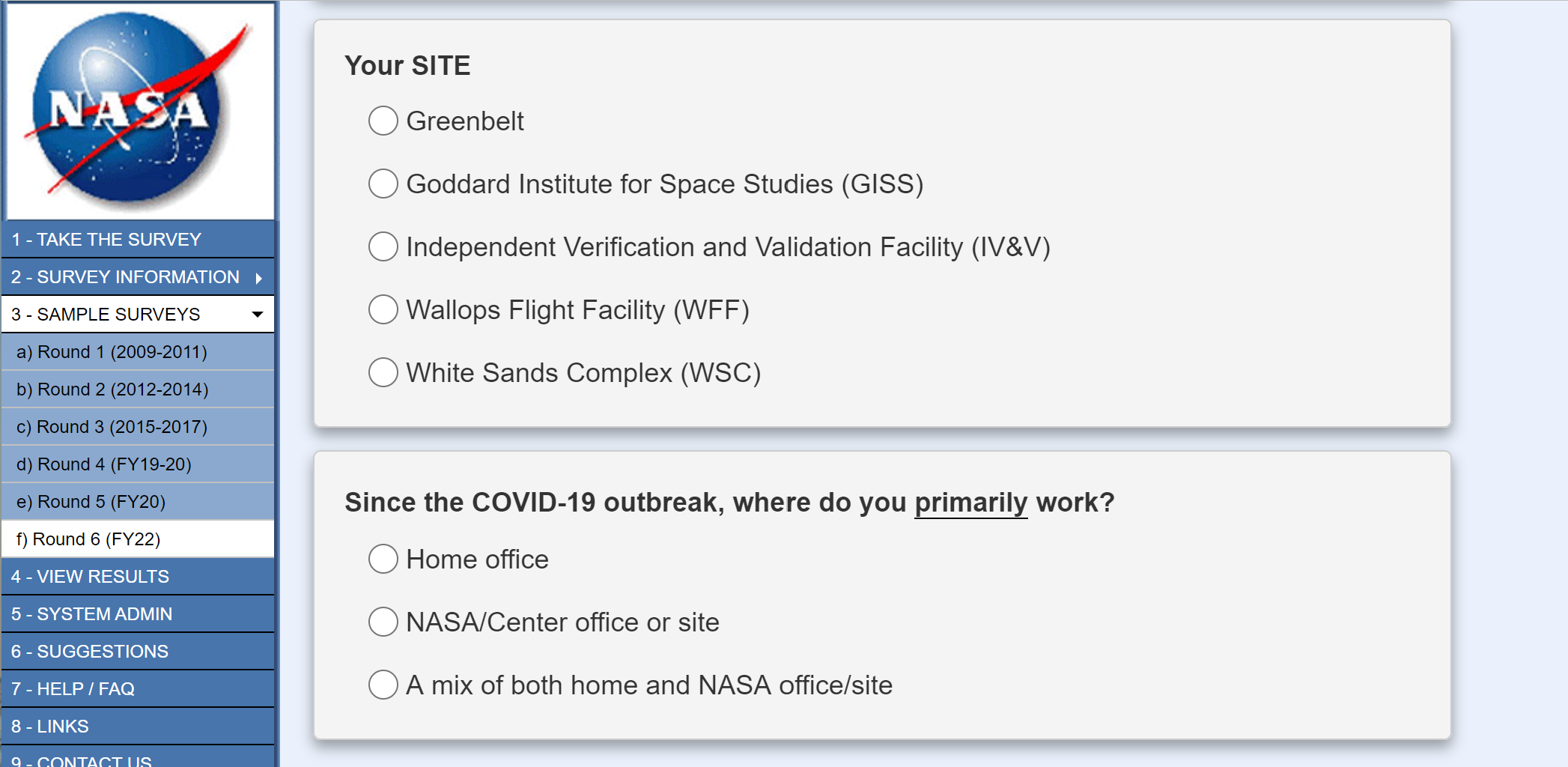Choose Home office as primary workplace
Image resolution: width=1568 pixels, height=767 pixels.
pyautogui.click(x=383, y=559)
